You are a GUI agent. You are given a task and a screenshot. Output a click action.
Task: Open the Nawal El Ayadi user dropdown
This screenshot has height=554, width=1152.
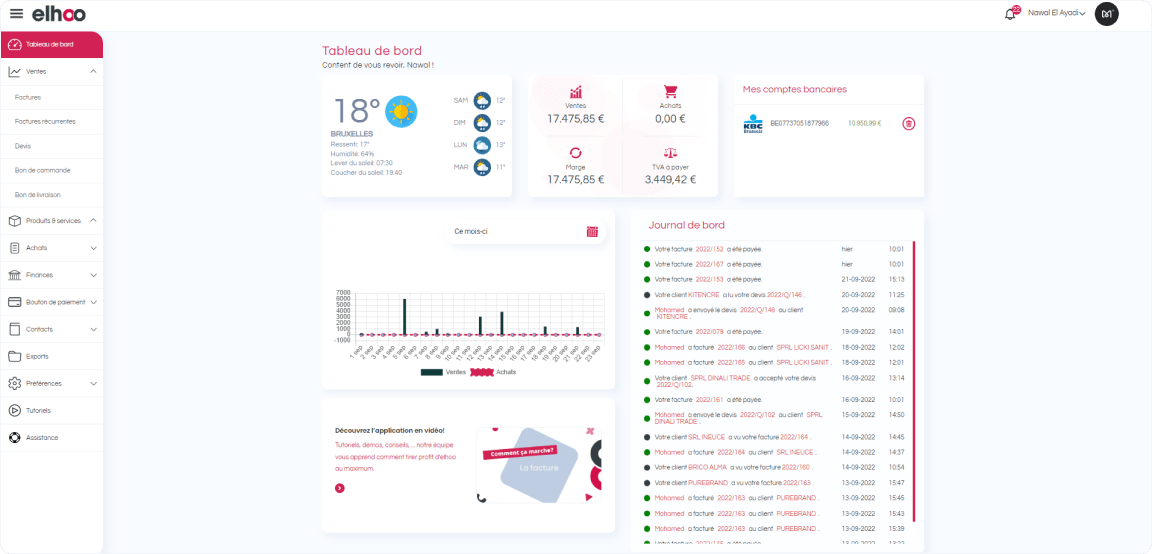(x=1056, y=13)
